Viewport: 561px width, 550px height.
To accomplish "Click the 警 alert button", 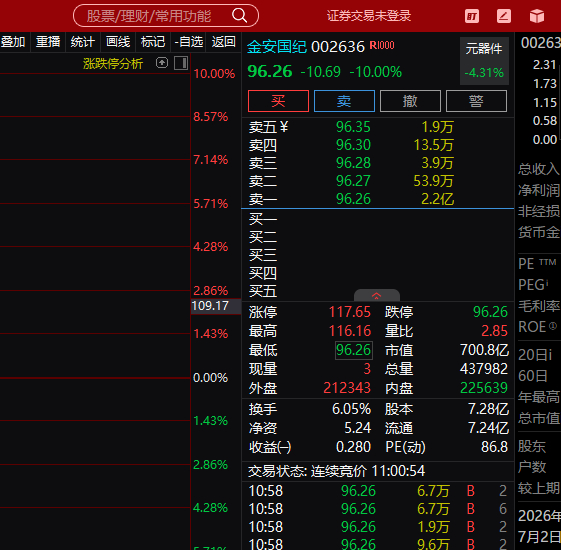I will coord(476,101).
